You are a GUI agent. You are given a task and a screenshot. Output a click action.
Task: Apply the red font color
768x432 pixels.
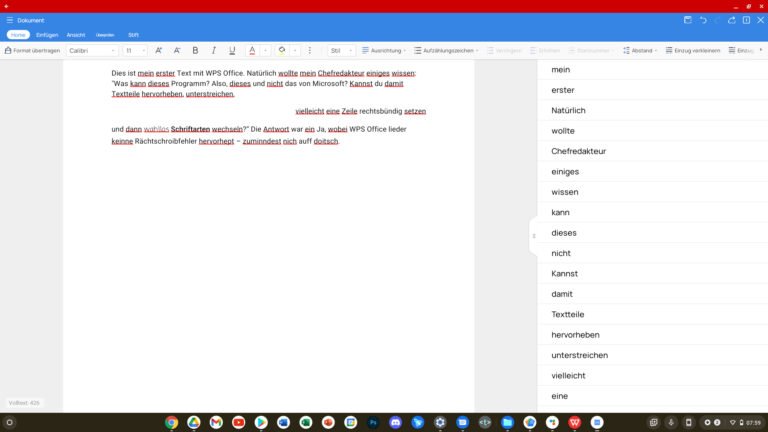[252, 50]
